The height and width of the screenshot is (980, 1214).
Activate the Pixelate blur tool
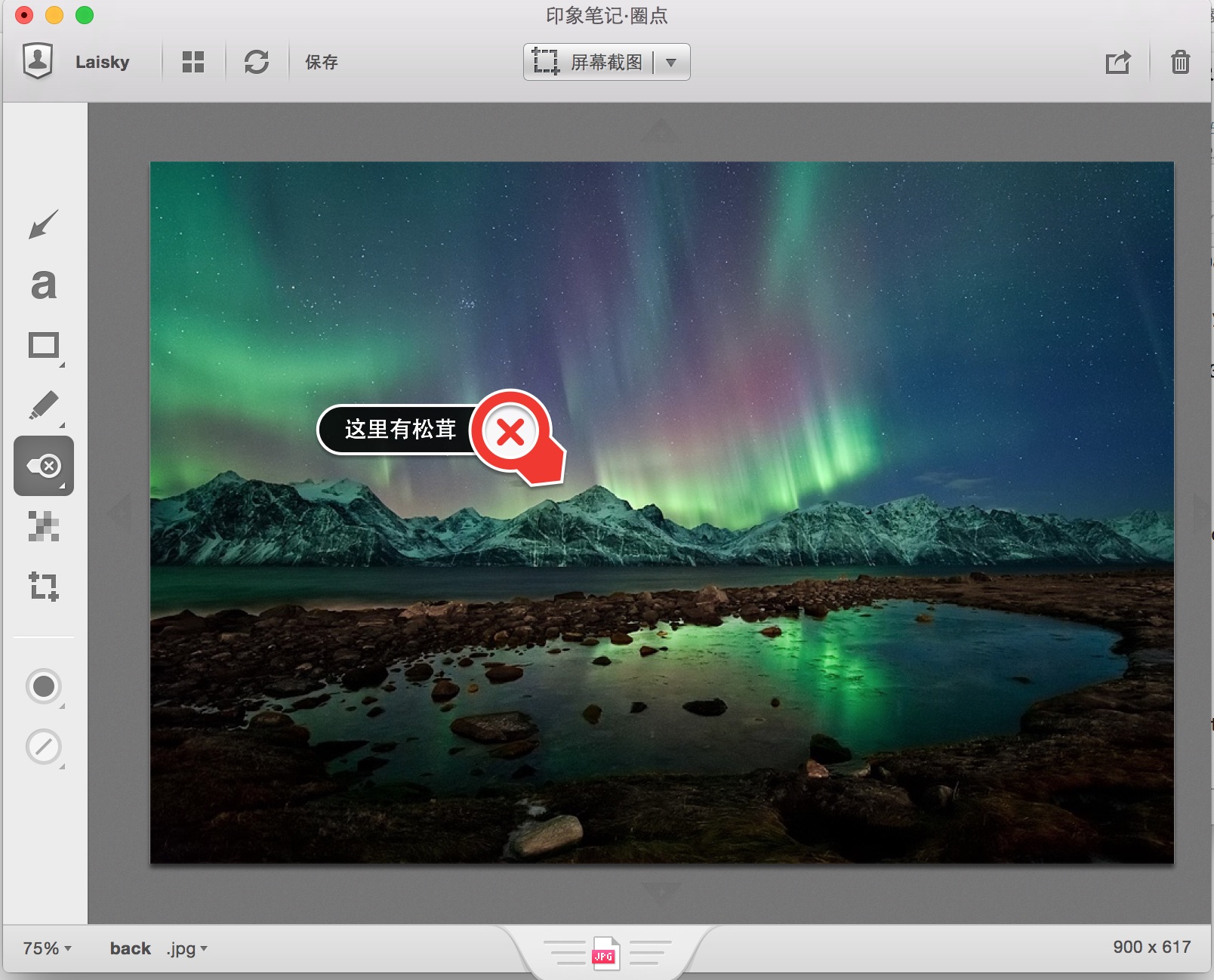44,526
